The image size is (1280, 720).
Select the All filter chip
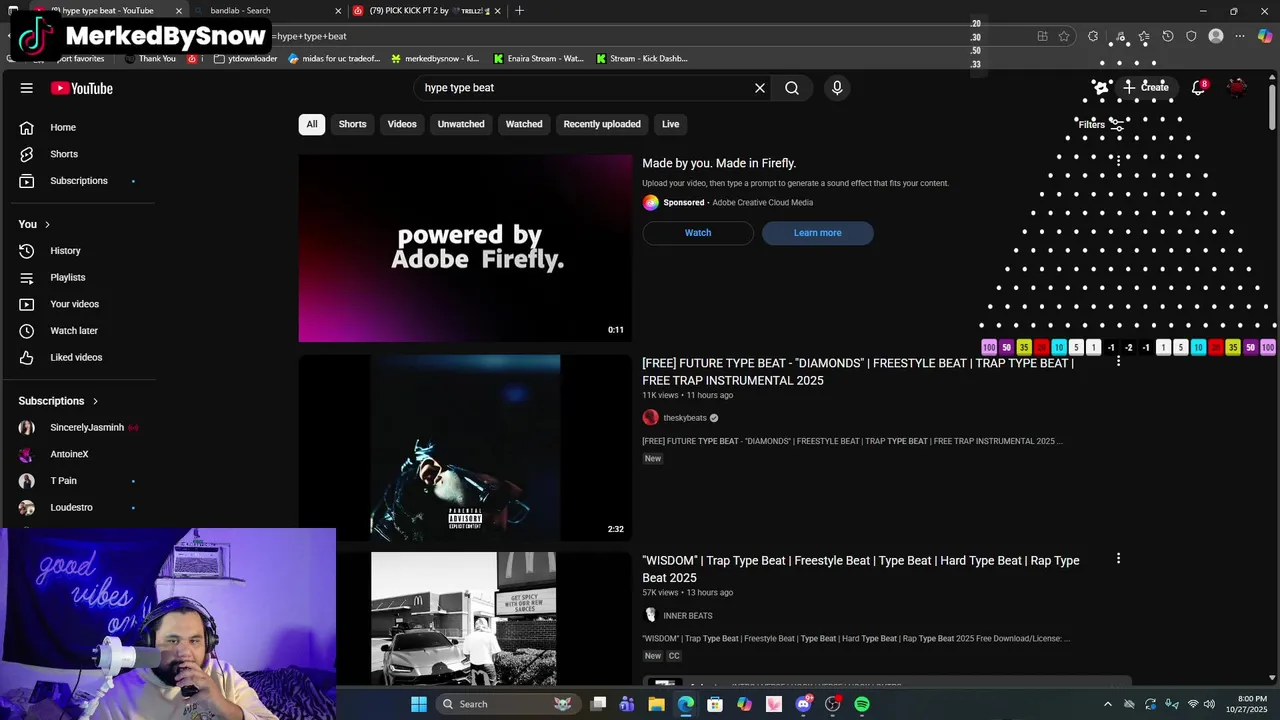click(x=312, y=124)
